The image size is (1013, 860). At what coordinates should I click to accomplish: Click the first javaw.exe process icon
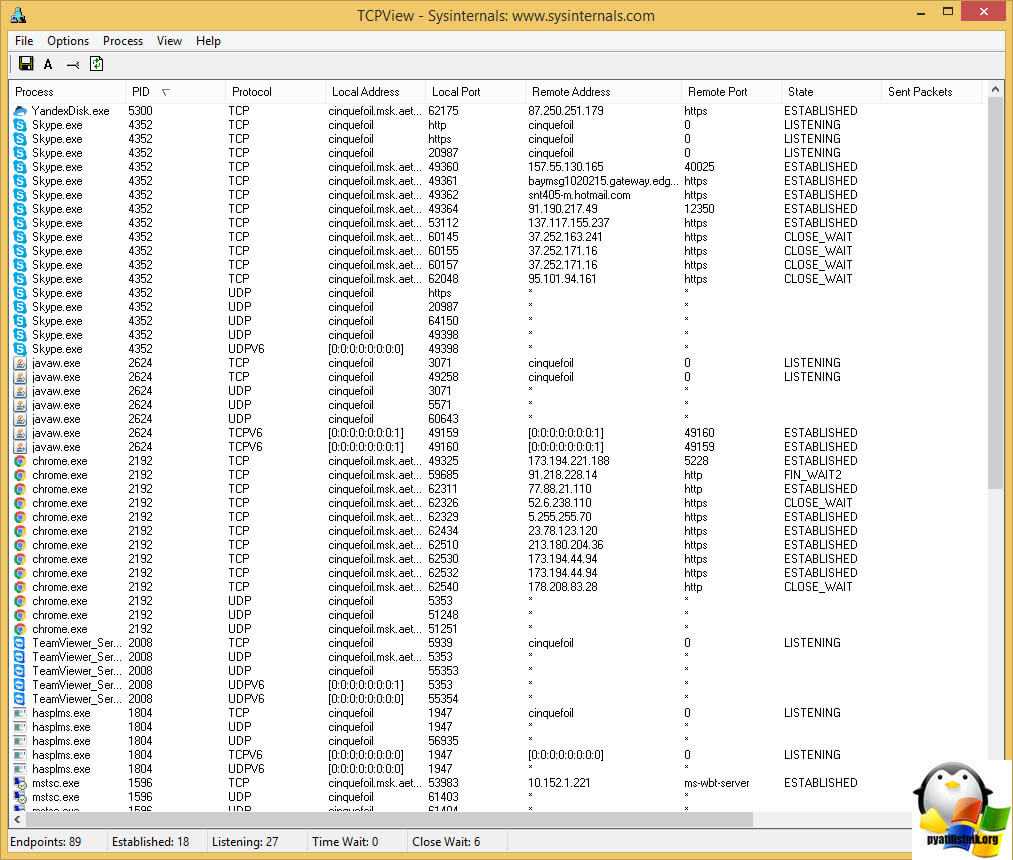tap(20, 363)
